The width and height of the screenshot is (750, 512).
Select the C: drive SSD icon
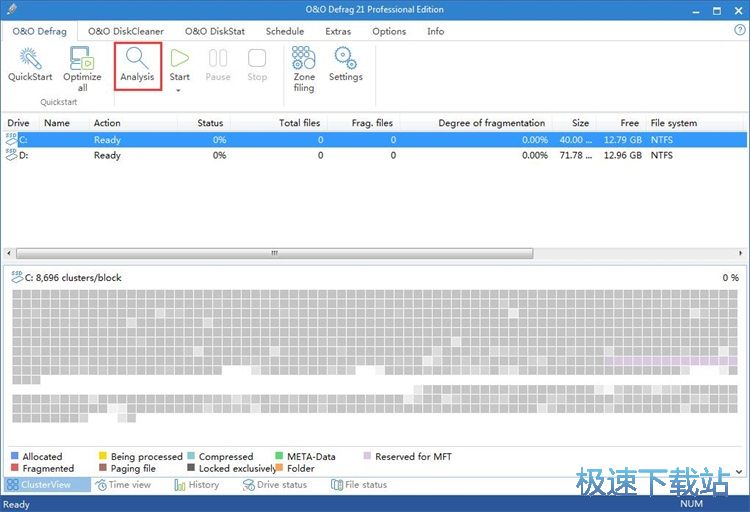(x=11, y=139)
